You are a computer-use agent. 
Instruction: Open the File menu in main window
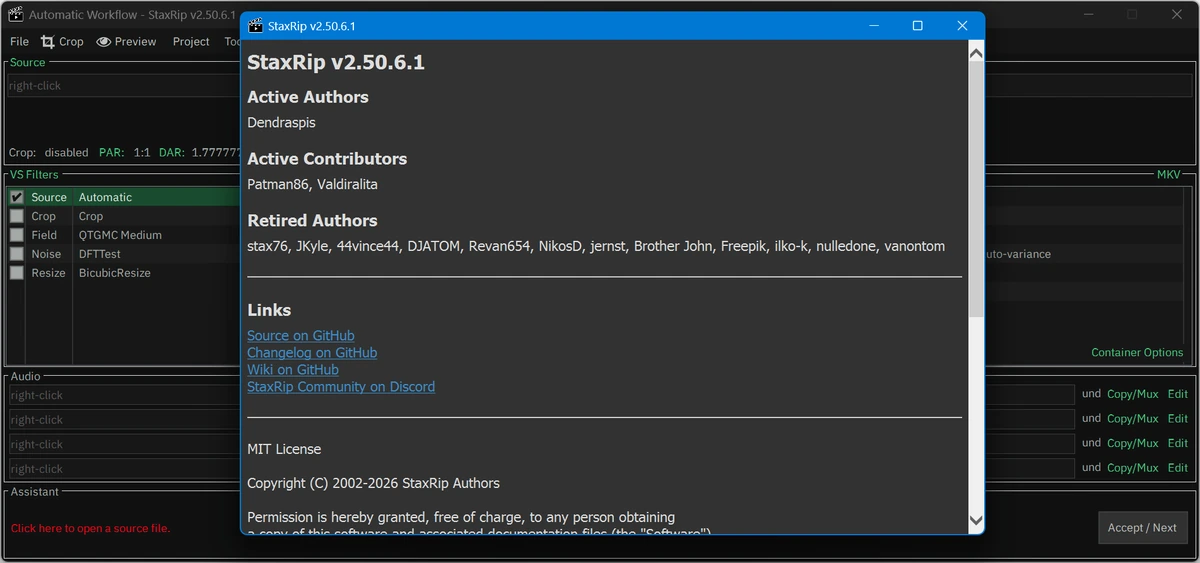20,42
